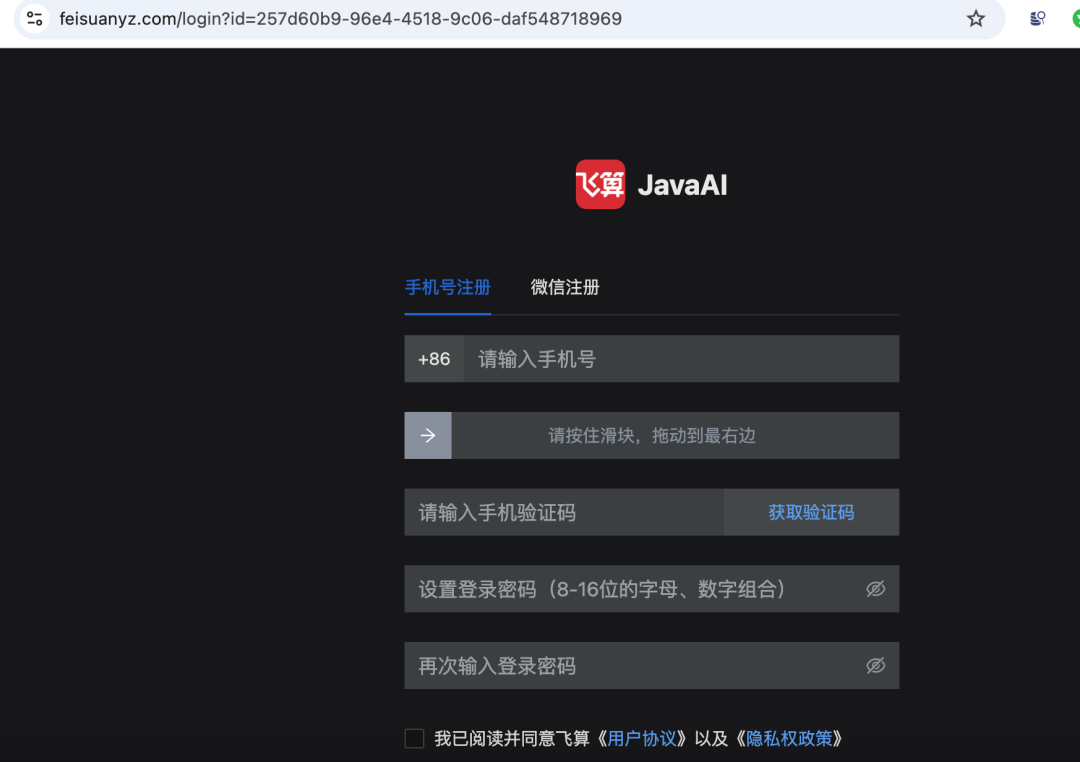Toggle visibility of 再次输入登录密码 field

tap(875, 666)
